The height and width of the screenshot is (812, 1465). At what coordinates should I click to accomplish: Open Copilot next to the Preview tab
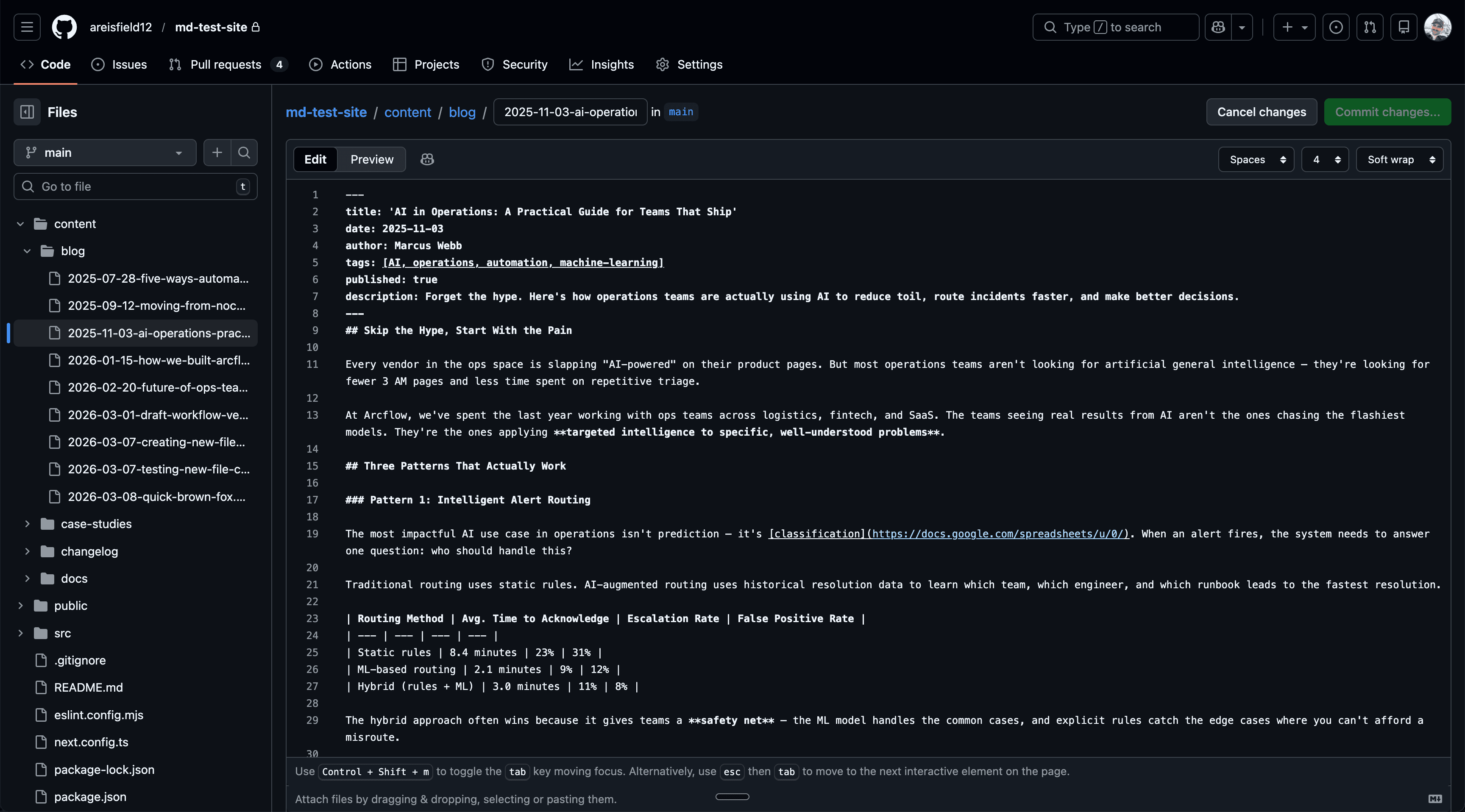tap(427, 160)
